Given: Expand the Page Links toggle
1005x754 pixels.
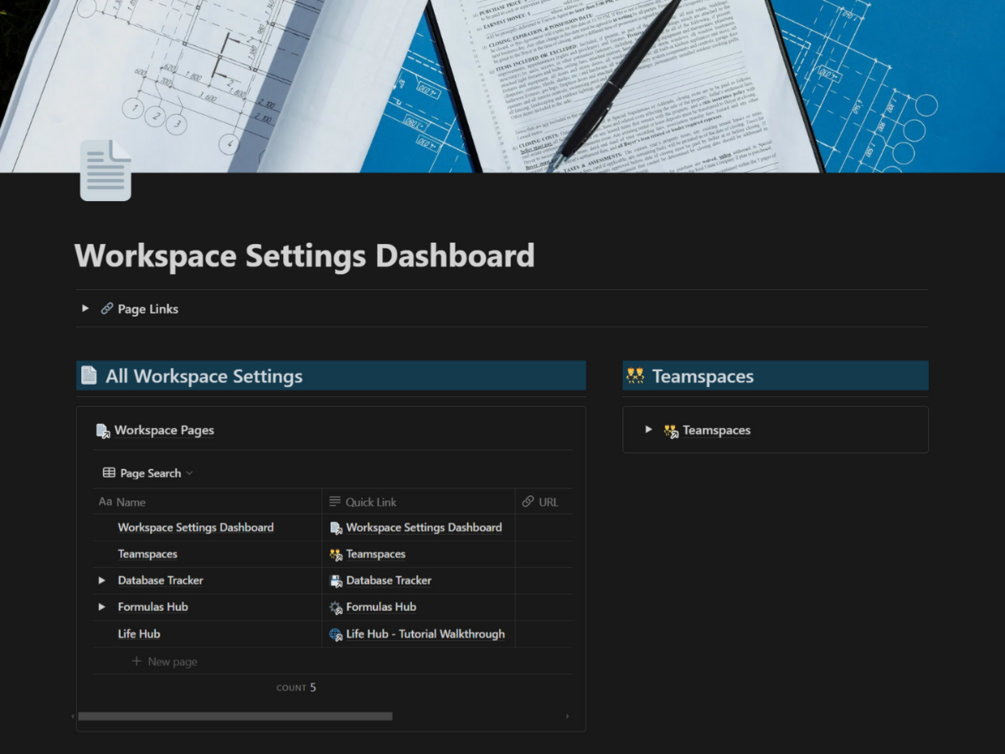Looking at the screenshot, I should [x=85, y=308].
